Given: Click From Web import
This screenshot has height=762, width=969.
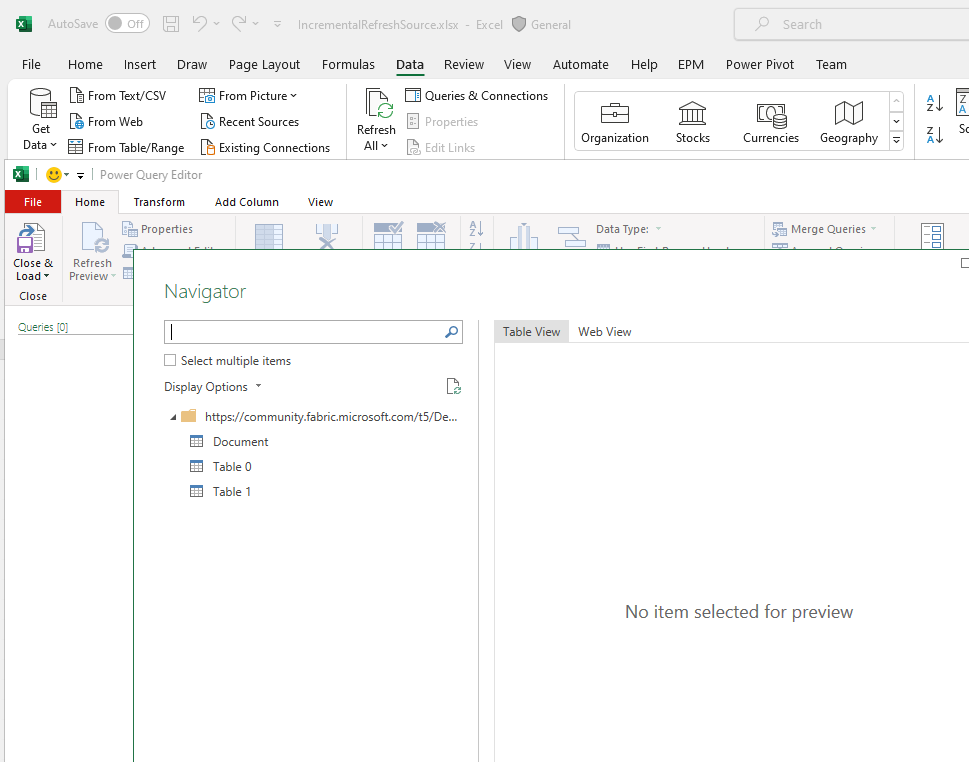Looking at the screenshot, I should click(106, 122).
